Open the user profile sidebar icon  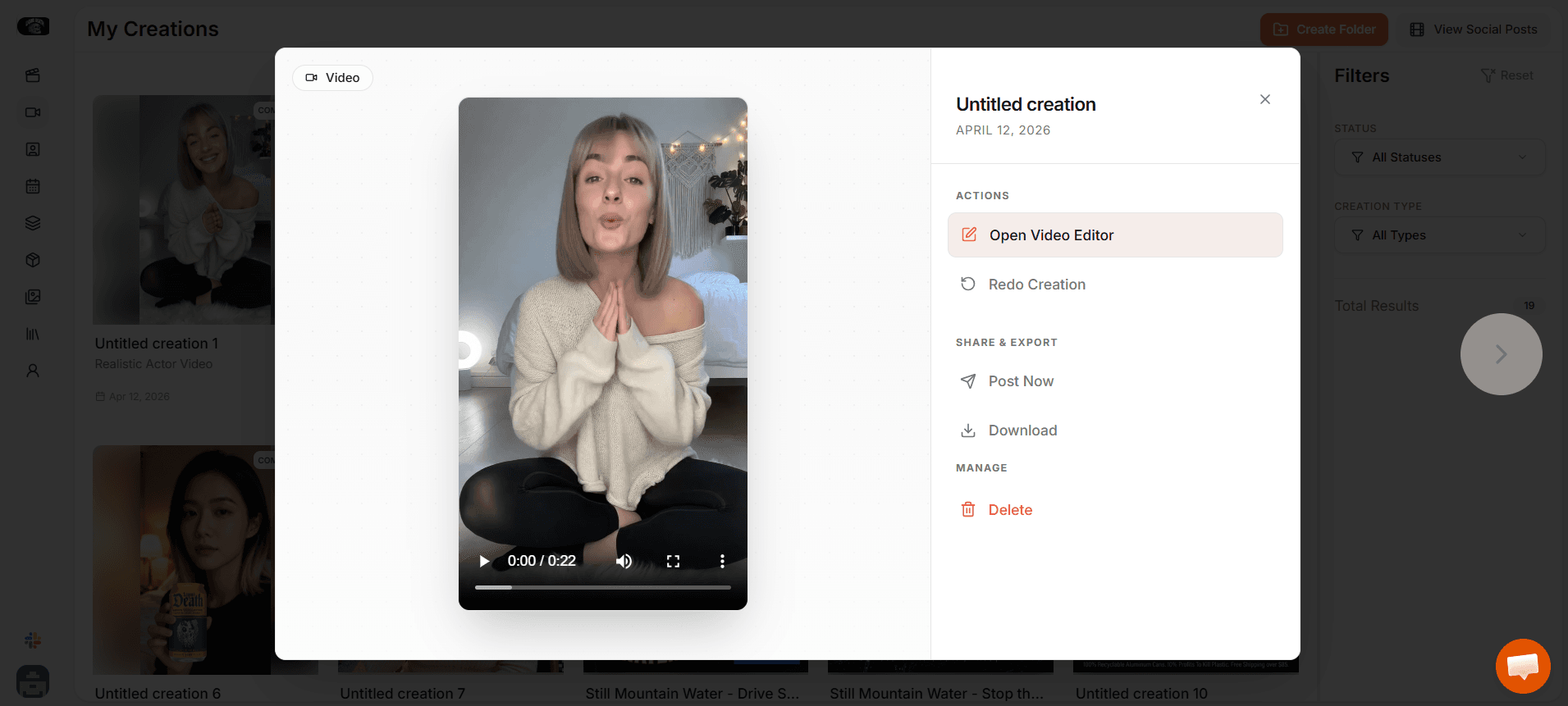(33, 371)
